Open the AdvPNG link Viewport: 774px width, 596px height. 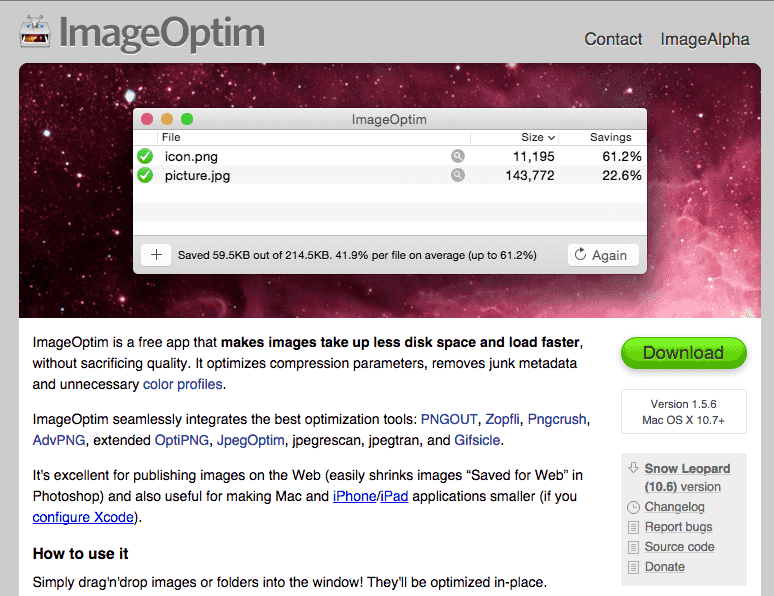click(x=59, y=440)
